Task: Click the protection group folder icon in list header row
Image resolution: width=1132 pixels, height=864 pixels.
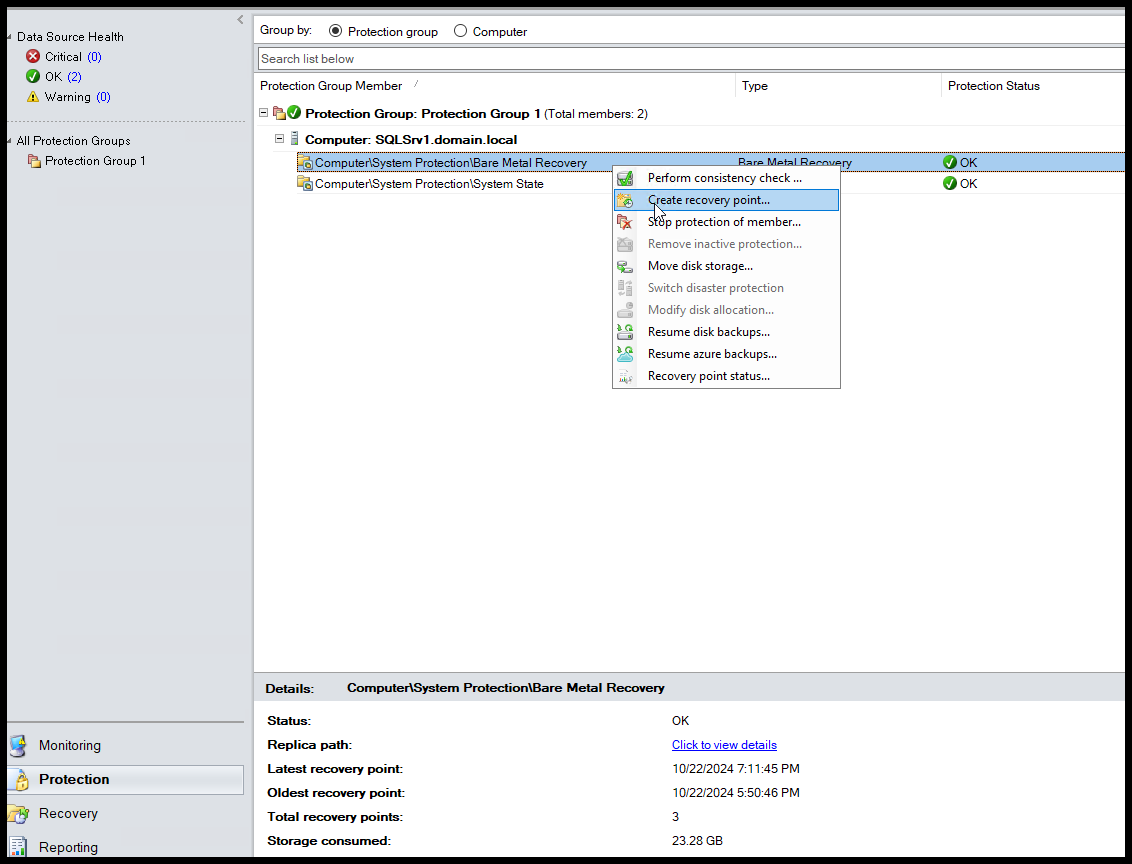Action: (279, 113)
